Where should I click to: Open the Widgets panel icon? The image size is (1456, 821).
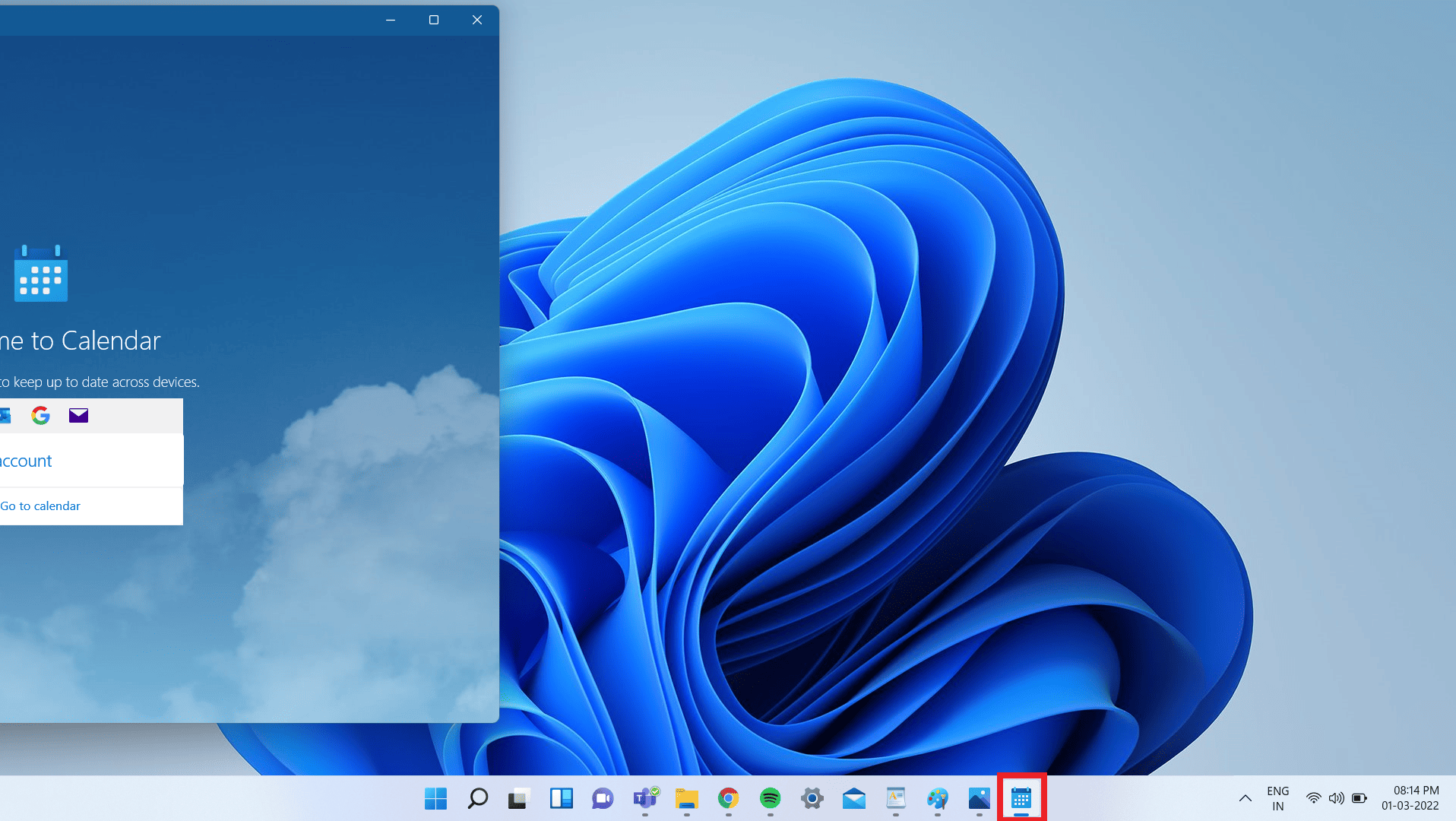(x=561, y=798)
